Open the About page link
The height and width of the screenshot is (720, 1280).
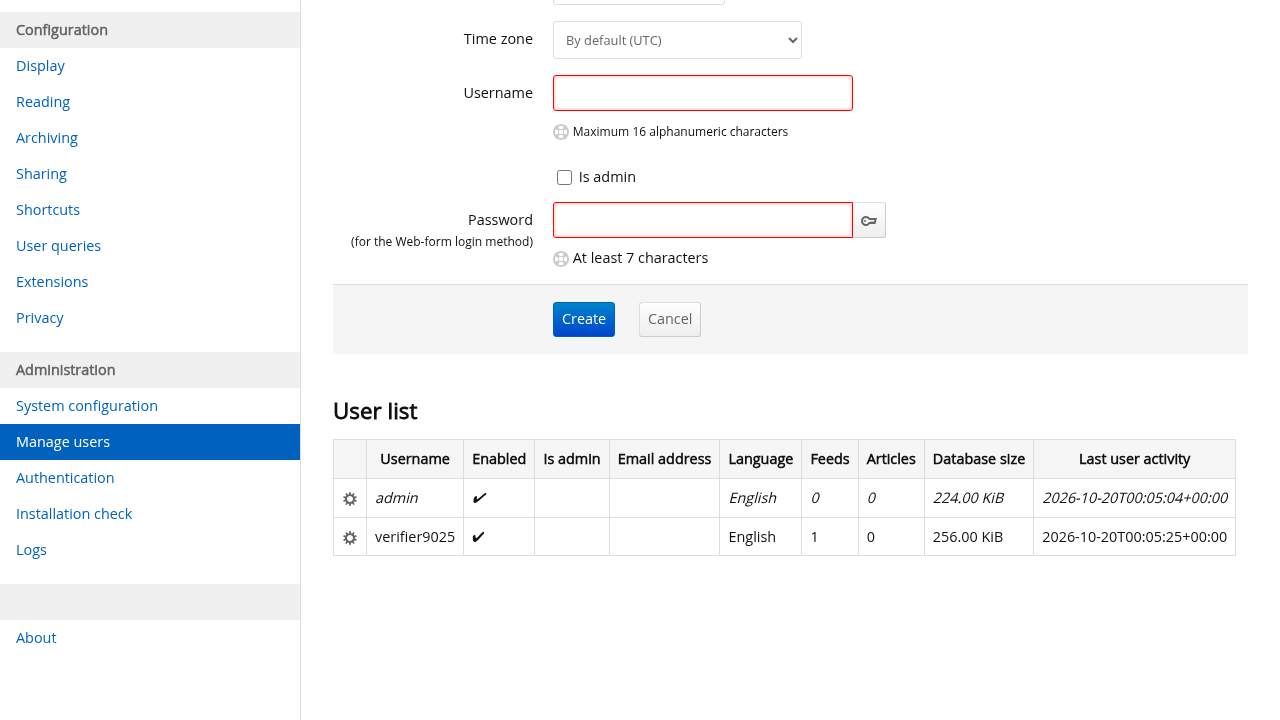click(36, 638)
